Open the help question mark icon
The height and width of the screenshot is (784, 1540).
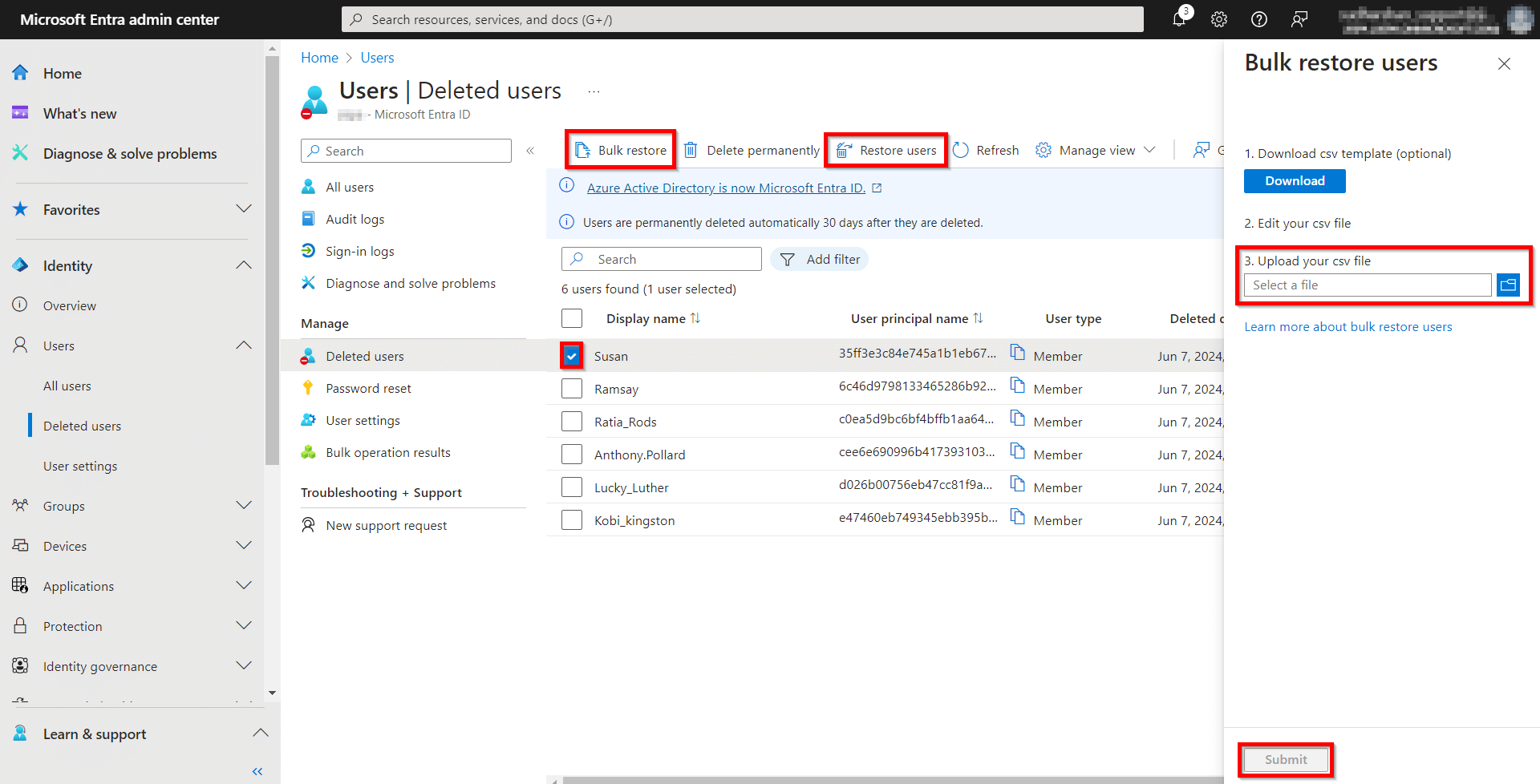coord(1258,19)
